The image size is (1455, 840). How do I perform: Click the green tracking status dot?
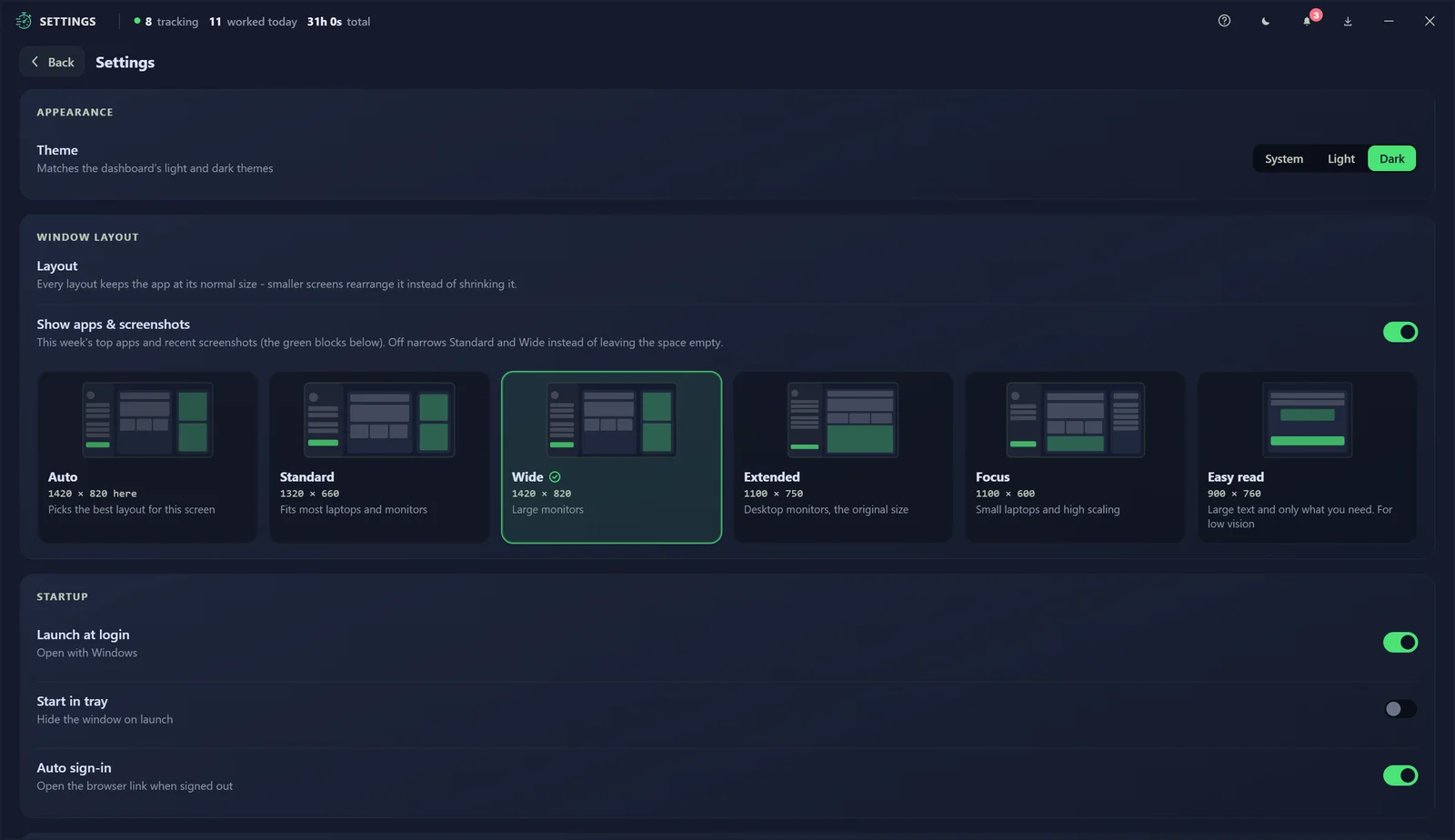click(x=137, y=21)
